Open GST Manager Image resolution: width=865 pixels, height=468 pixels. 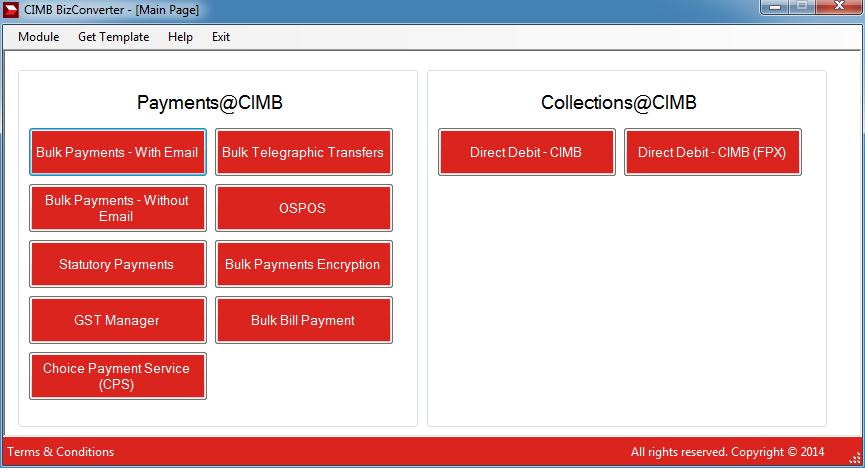tap(118, 320)
